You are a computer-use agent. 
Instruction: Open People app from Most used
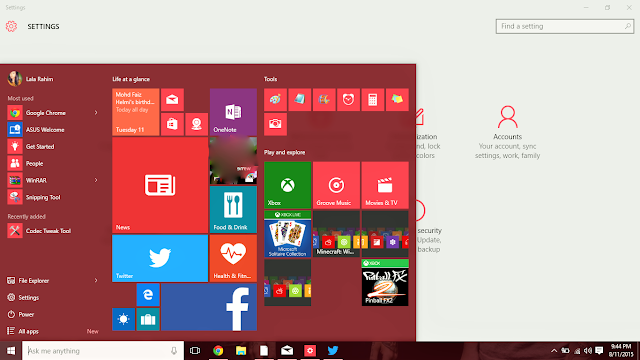coord(53,163)
